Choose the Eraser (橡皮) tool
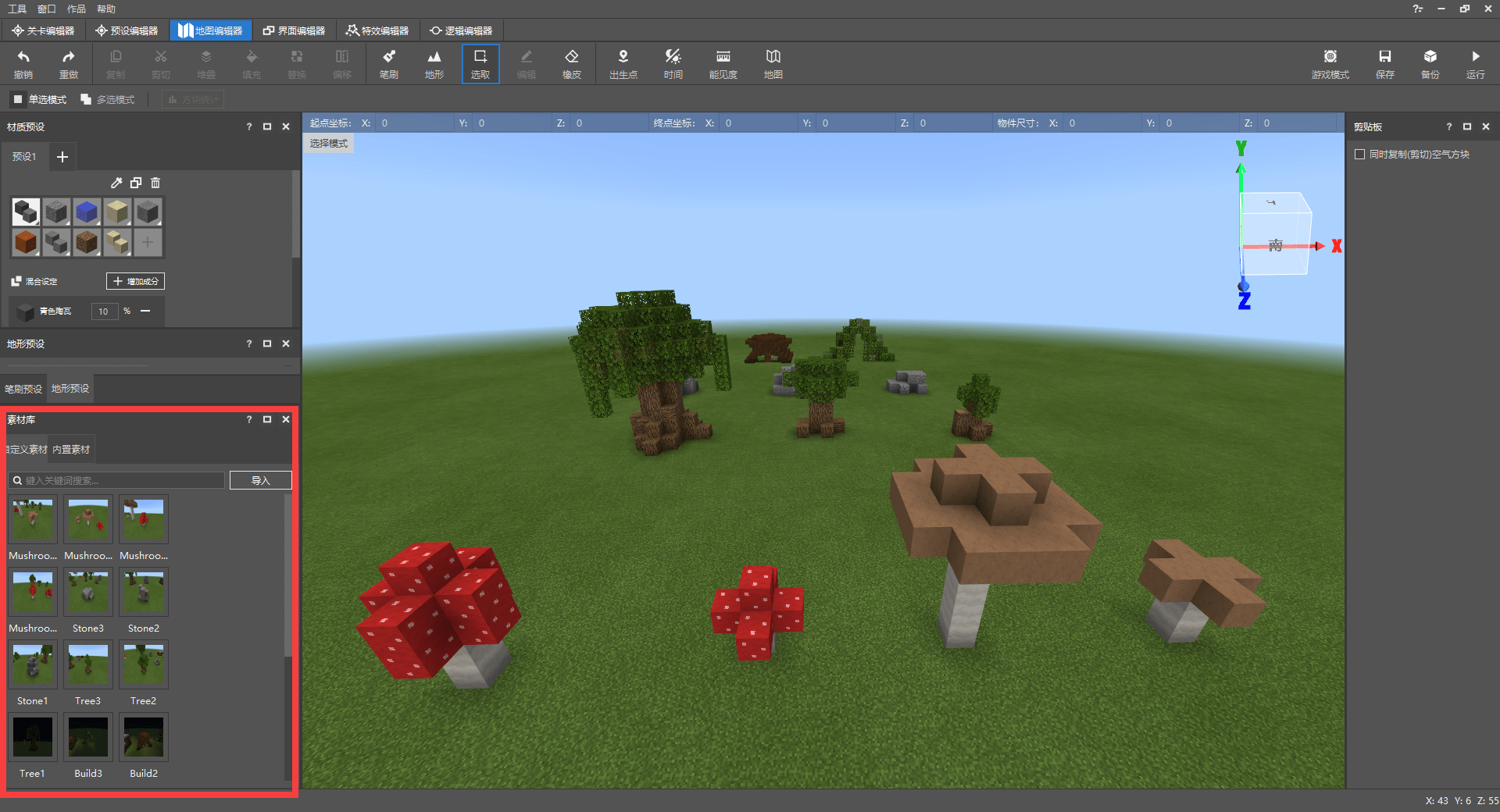1500x812 pixels. click(x=572, y=64)
